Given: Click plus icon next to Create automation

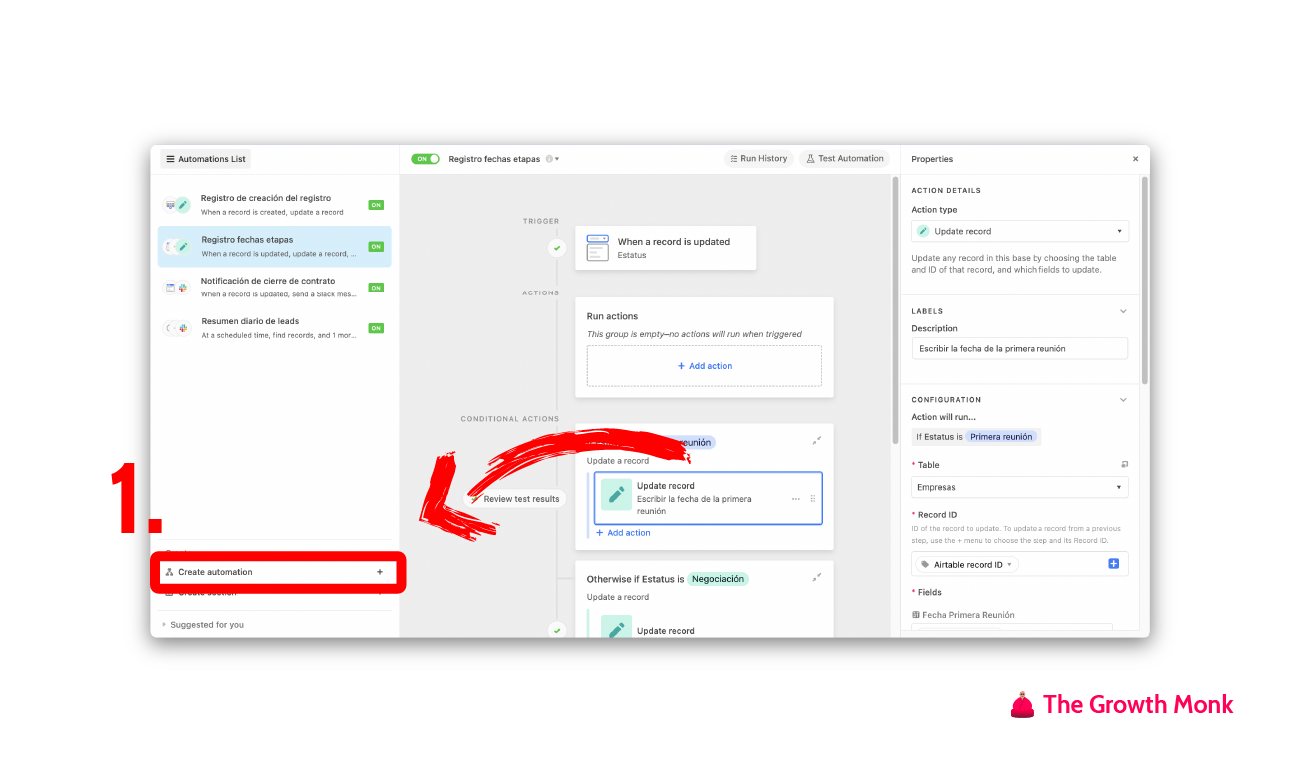Looking at the screenshot, I should tap(380, 572).
